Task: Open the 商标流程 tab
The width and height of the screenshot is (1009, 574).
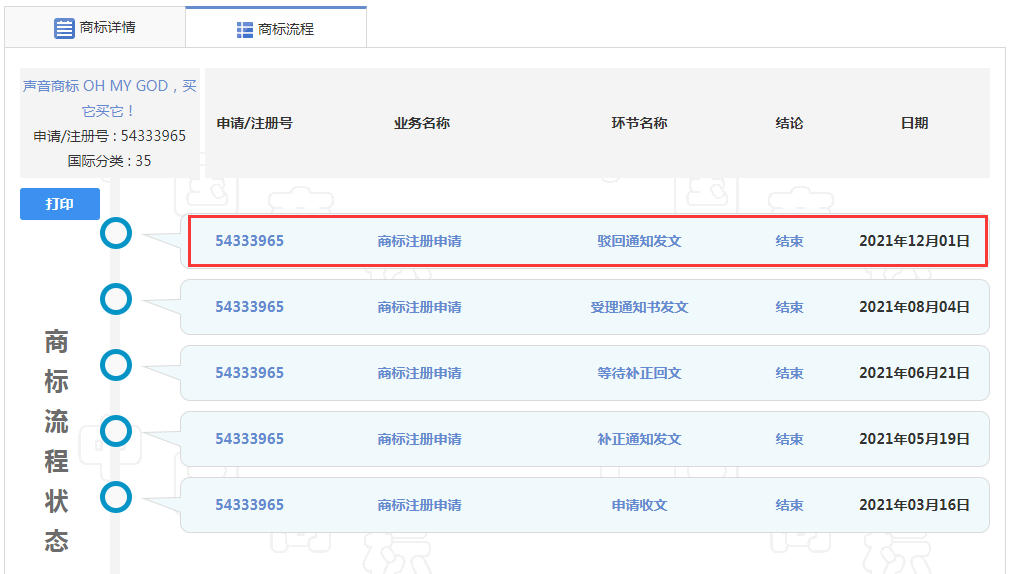Action: [x=276, y=29]
